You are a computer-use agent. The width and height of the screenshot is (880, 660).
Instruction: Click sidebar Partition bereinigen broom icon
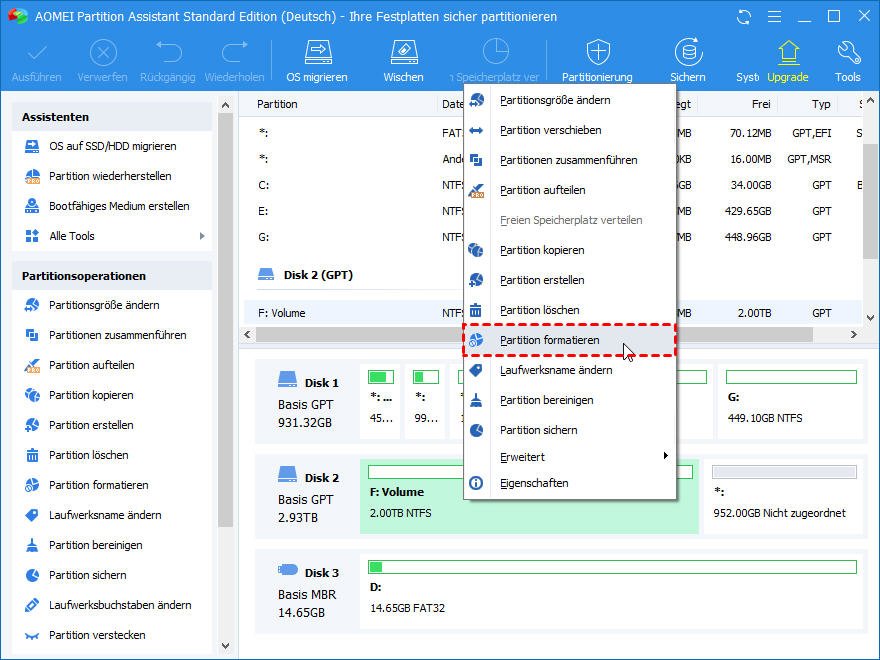(32, 545)
